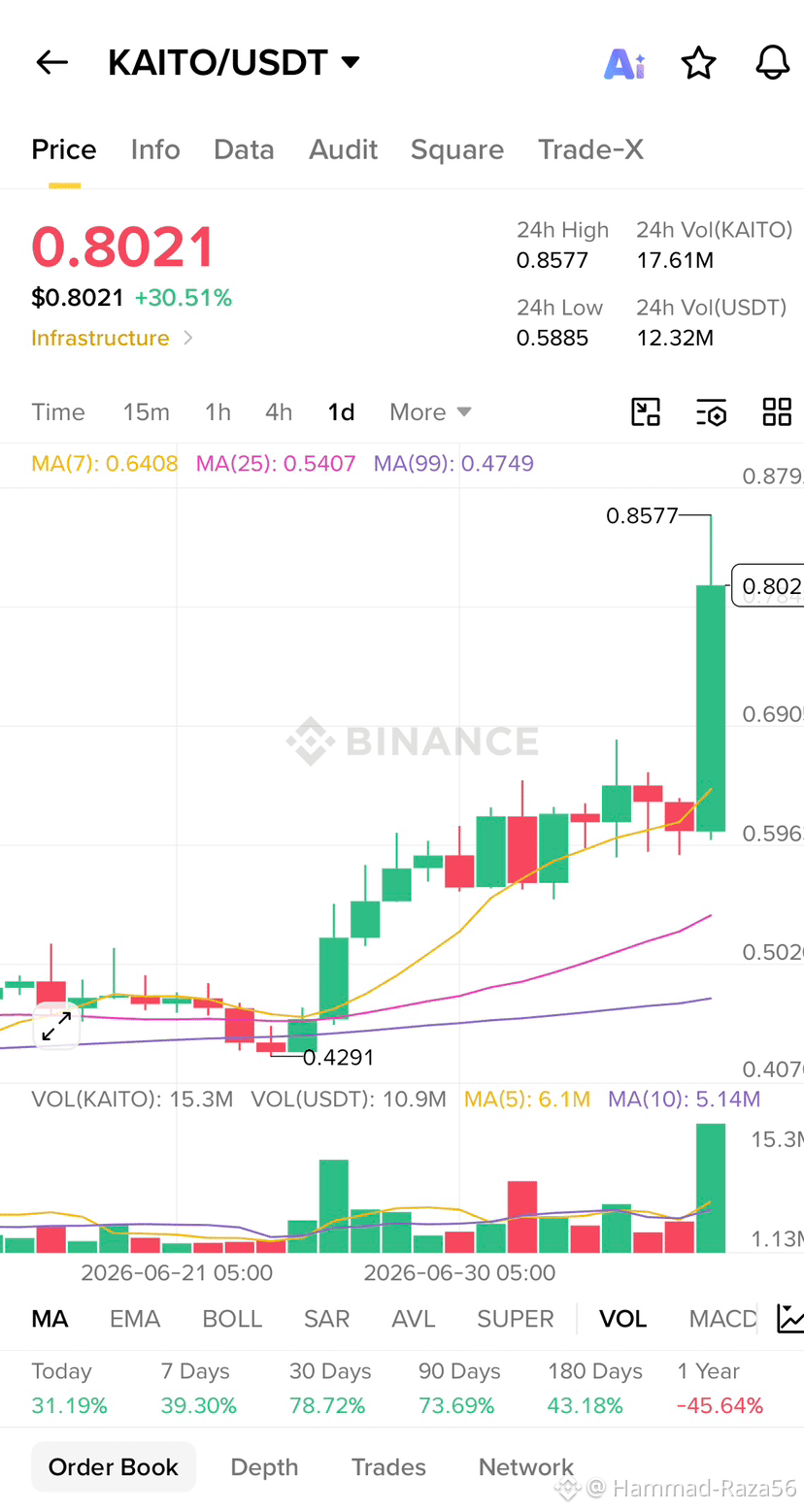Open the chart drawing tools icon
804x1512 pixels.
pos(646,411)
